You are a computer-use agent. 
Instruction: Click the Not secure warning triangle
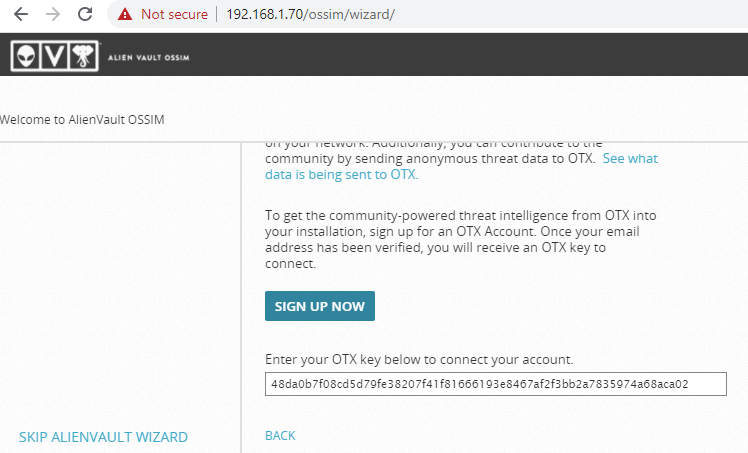coord(125,15)
